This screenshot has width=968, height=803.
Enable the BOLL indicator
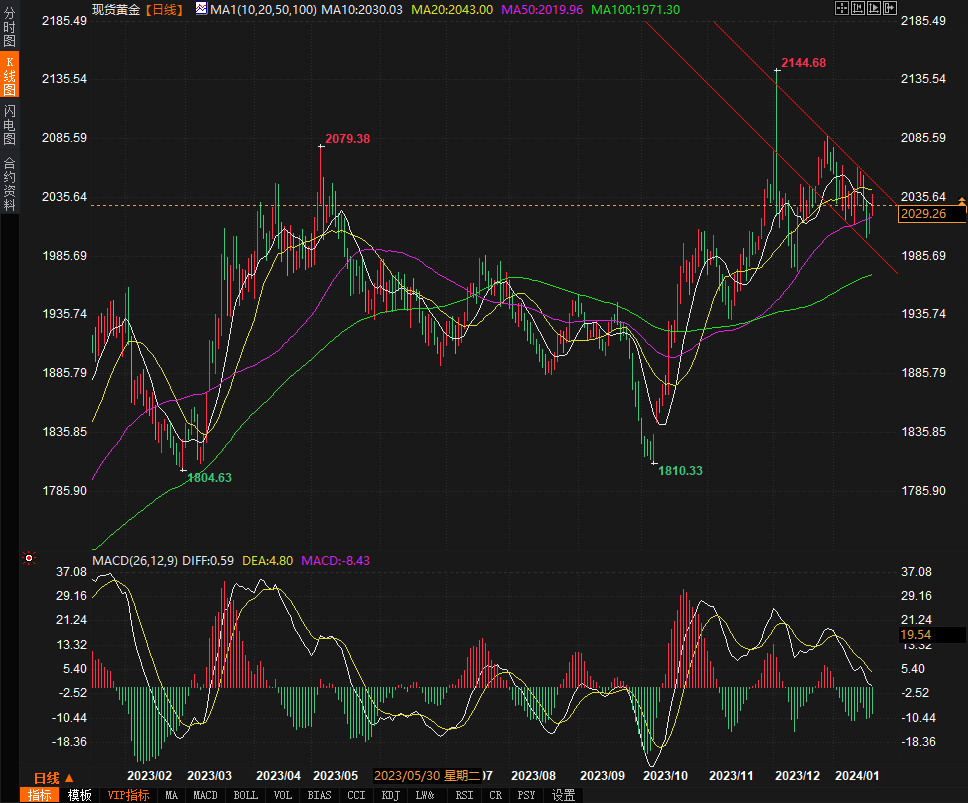tap(245, 795)
